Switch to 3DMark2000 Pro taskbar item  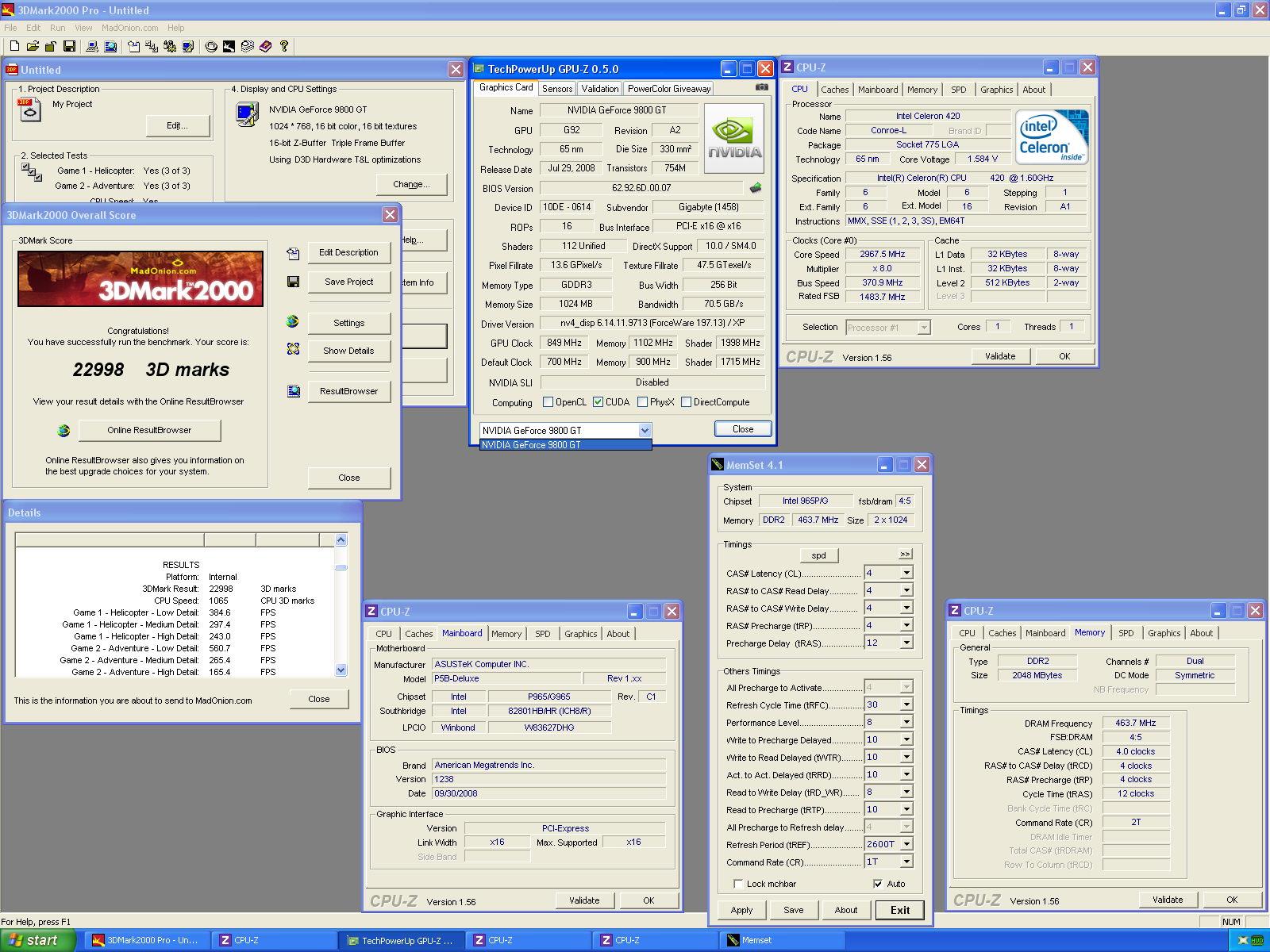(x=148, y=940)
